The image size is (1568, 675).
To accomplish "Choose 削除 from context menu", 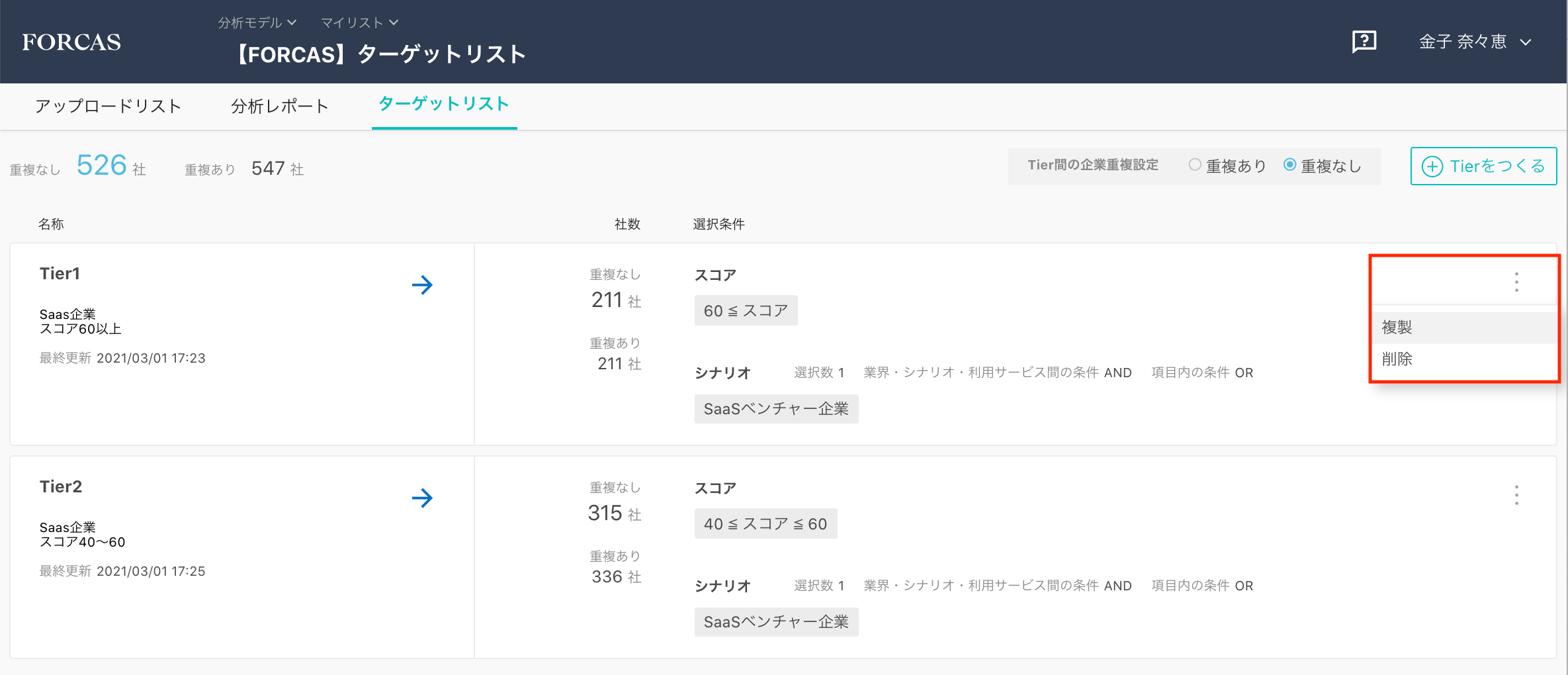I will [1397, 359].
